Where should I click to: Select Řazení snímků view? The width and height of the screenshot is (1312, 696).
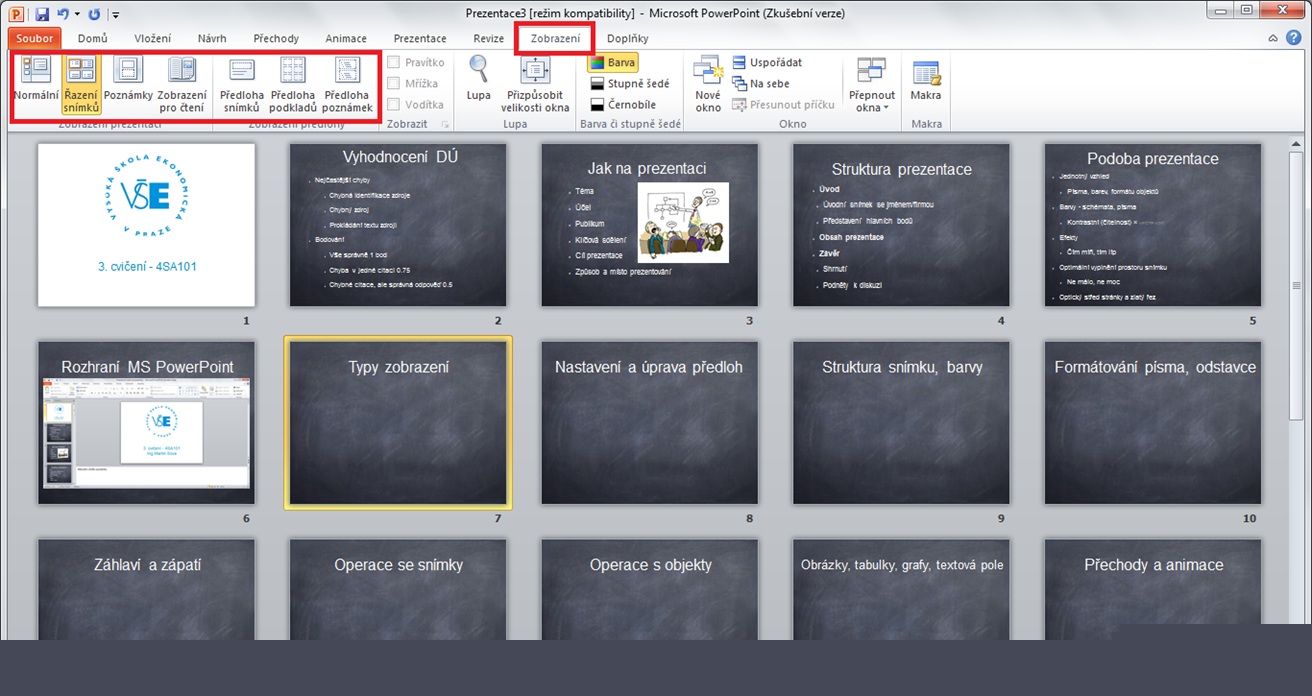(80, 83)
